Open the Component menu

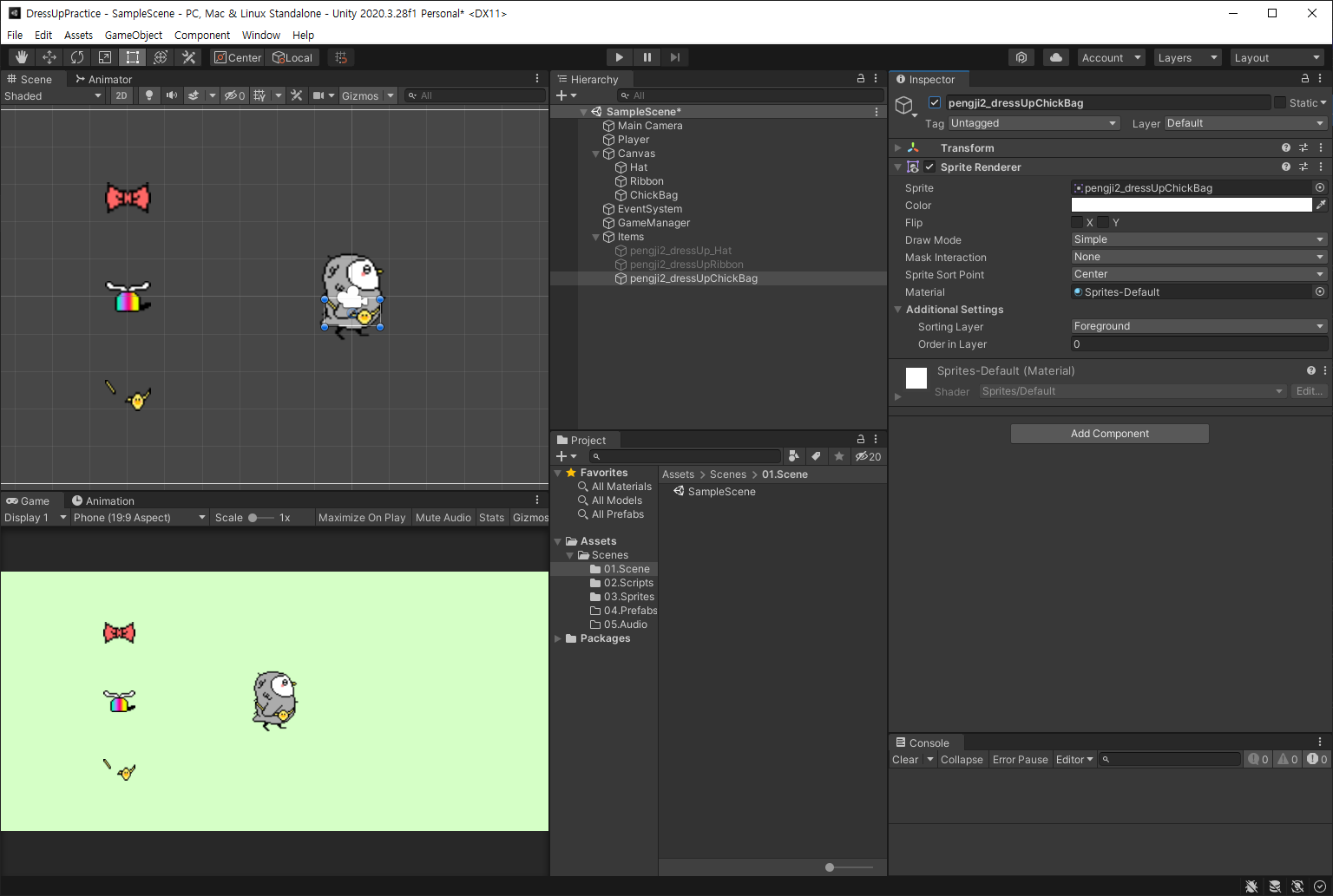point(202,35)
